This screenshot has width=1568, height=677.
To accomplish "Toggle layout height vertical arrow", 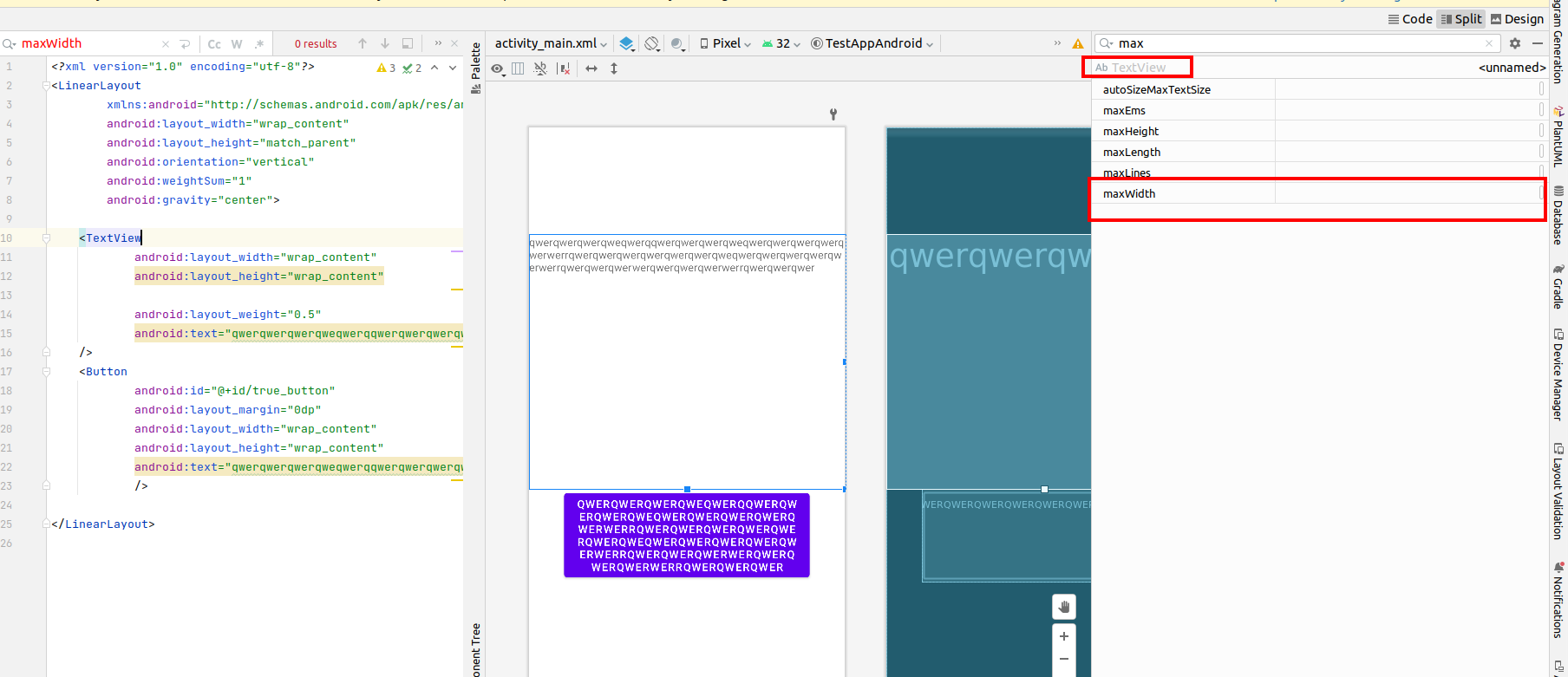I will 614,68.
